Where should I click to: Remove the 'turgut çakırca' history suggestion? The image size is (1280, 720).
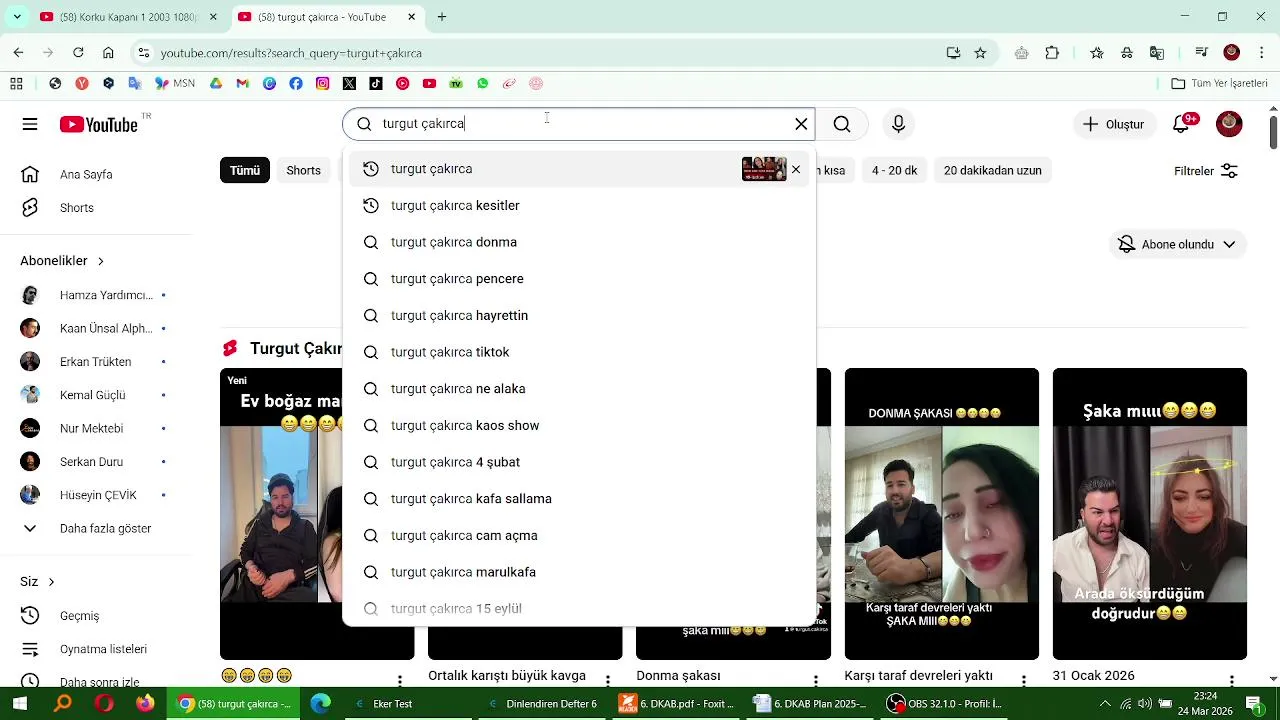[x=796, y=169]
